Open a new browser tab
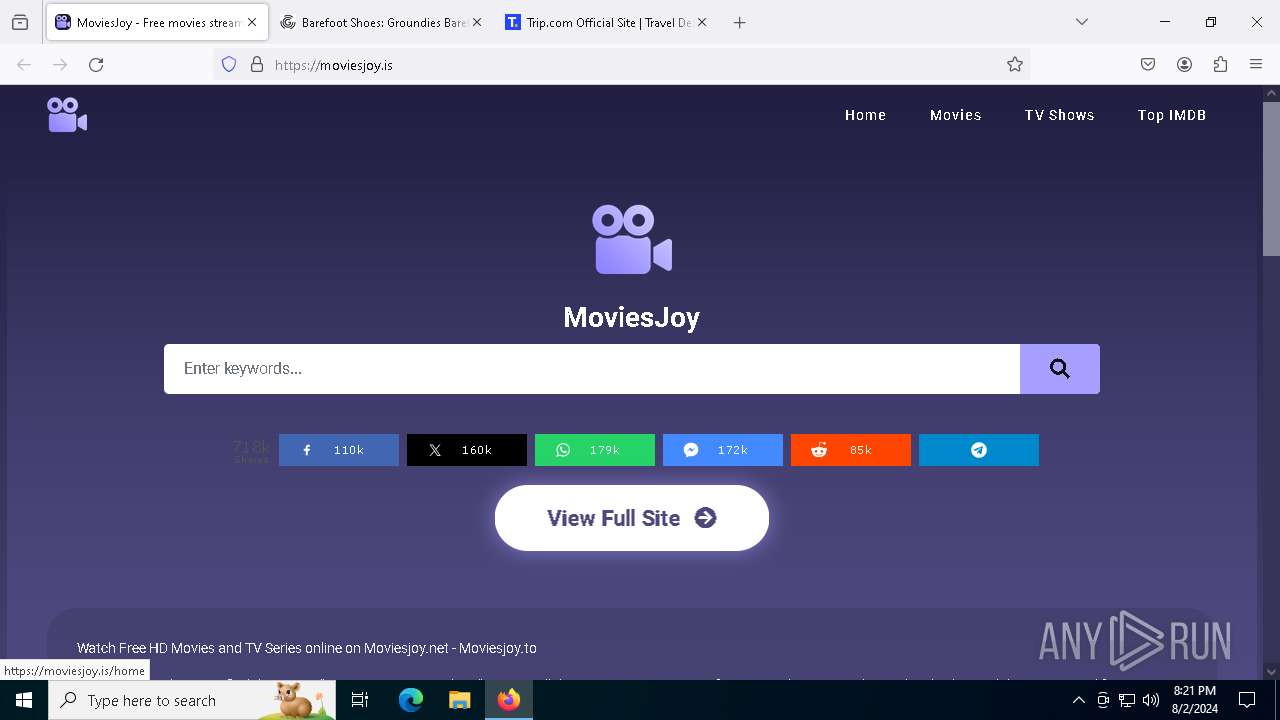1280x720 pixels. (x=740, y=22)
